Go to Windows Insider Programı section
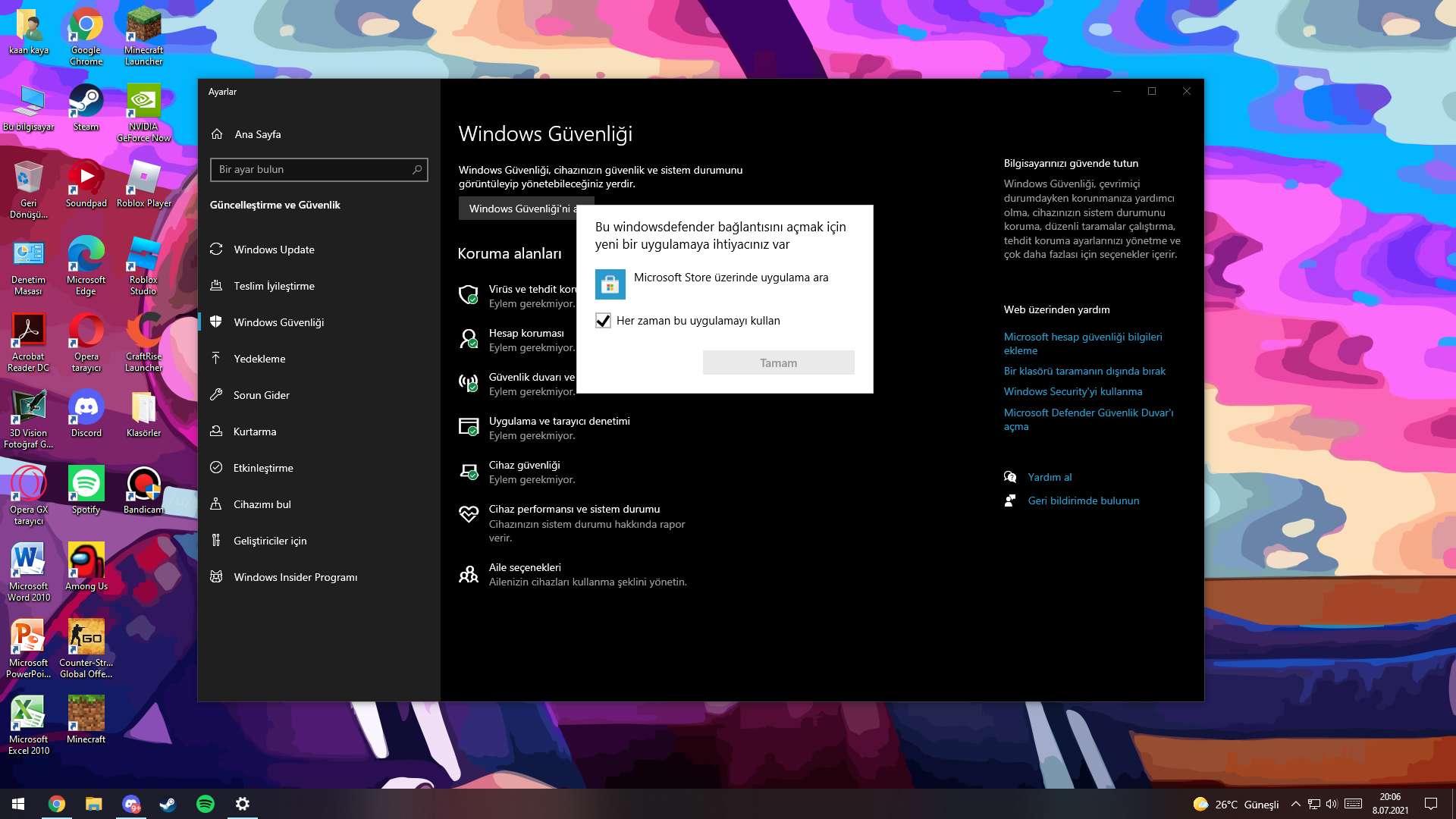Screen dimensions: 1456x819 pos(295,577)
